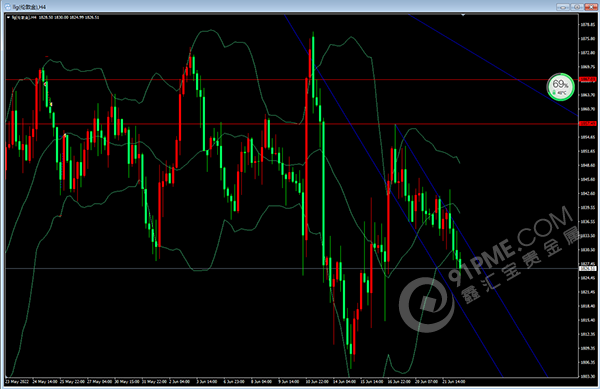Select the long blue descending trendline at upper right
Viewport: 600px width, 389px height.
[494, 65]
